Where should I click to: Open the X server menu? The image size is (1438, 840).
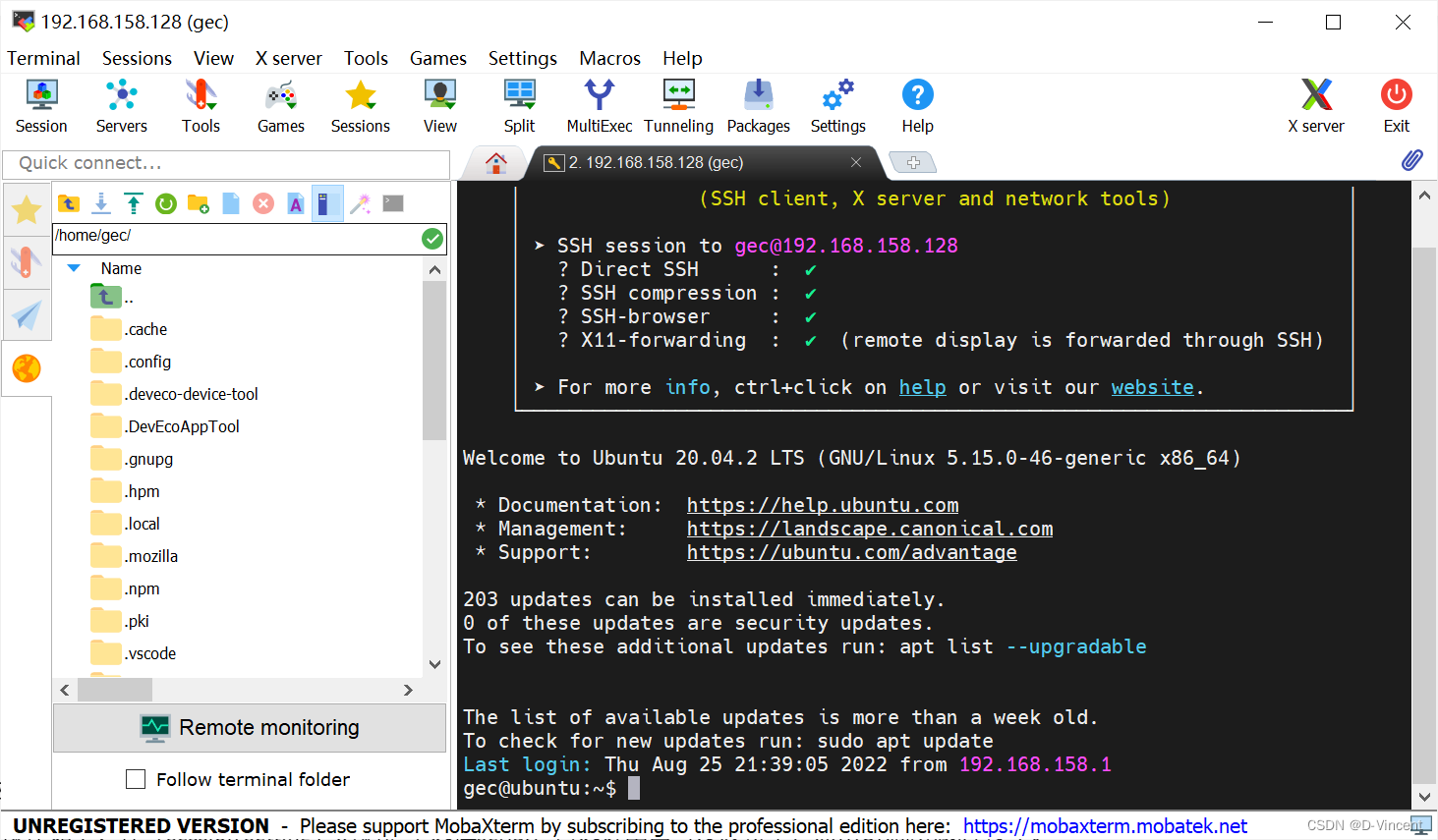(289, 58)
